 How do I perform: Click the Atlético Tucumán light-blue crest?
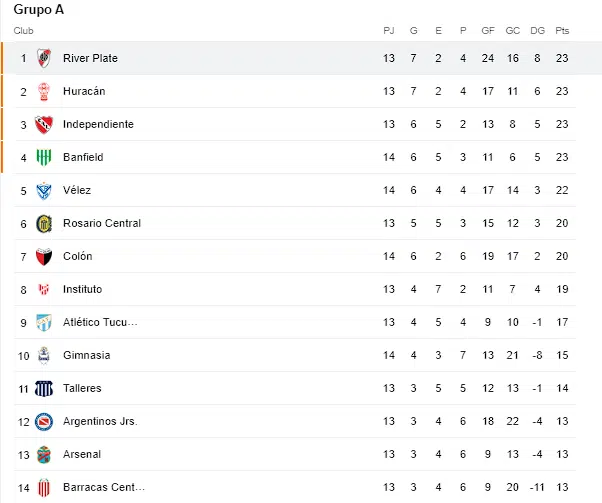(x=44, y=323)
